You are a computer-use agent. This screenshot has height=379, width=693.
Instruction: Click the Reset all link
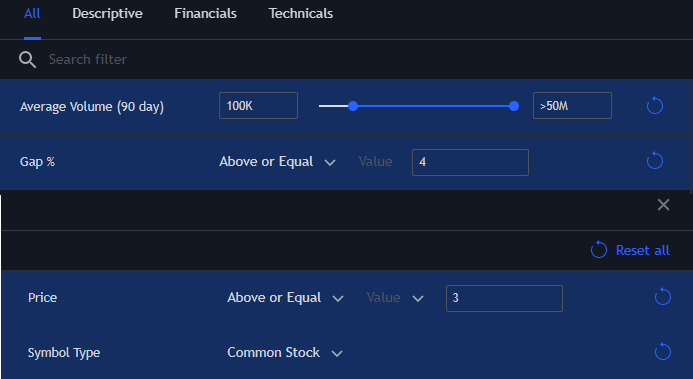pyautogui.click(x=630, y=250)
